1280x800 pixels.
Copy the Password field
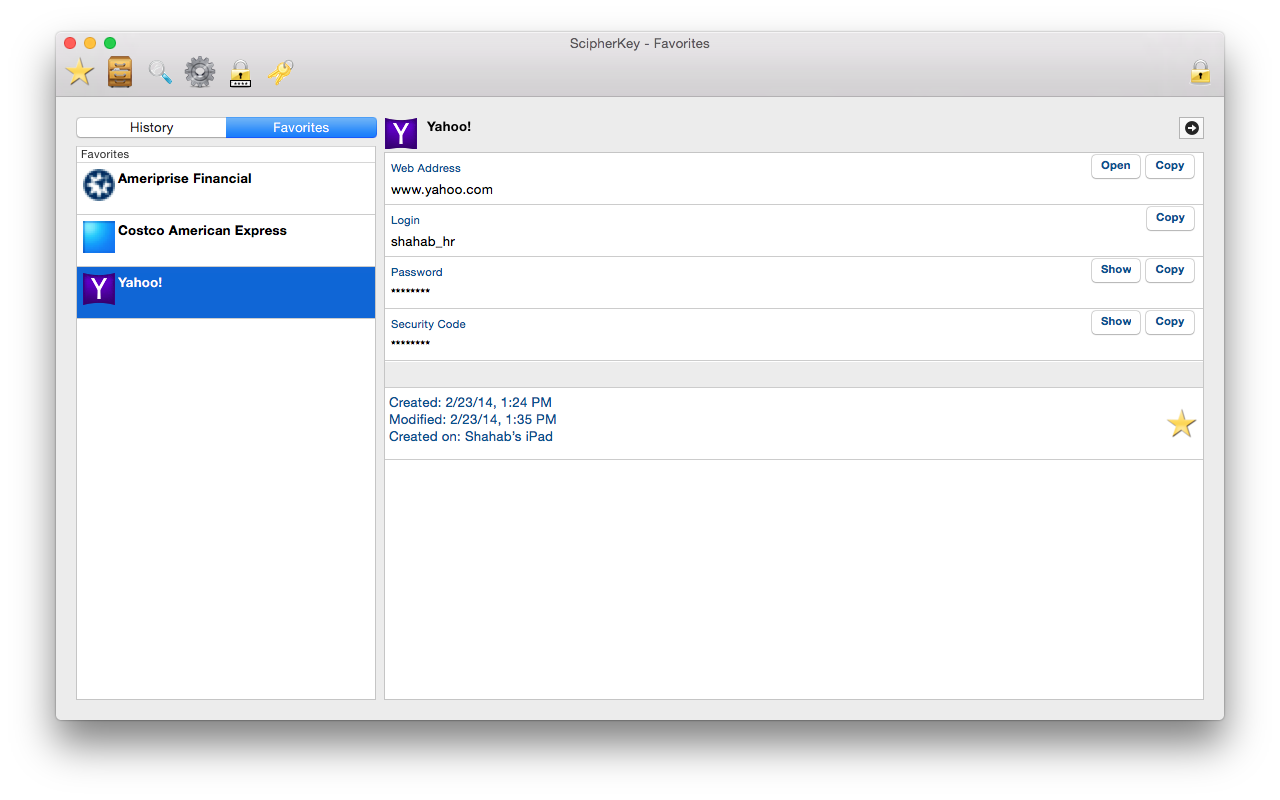[1169, 270]
